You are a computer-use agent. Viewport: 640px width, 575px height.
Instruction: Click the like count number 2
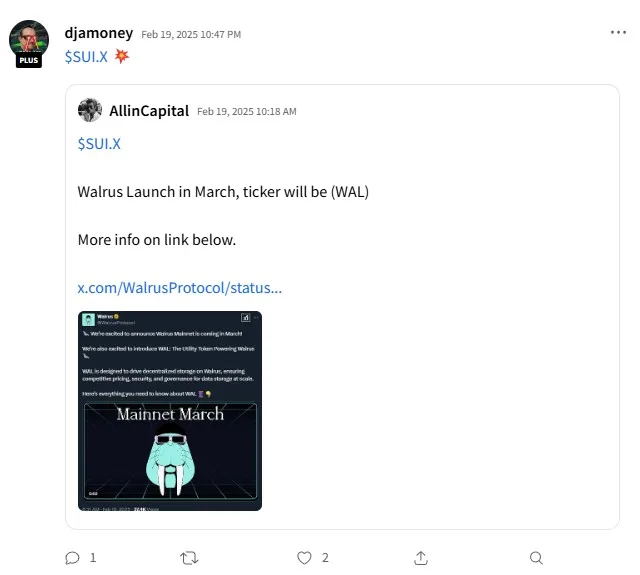point(325,557)
